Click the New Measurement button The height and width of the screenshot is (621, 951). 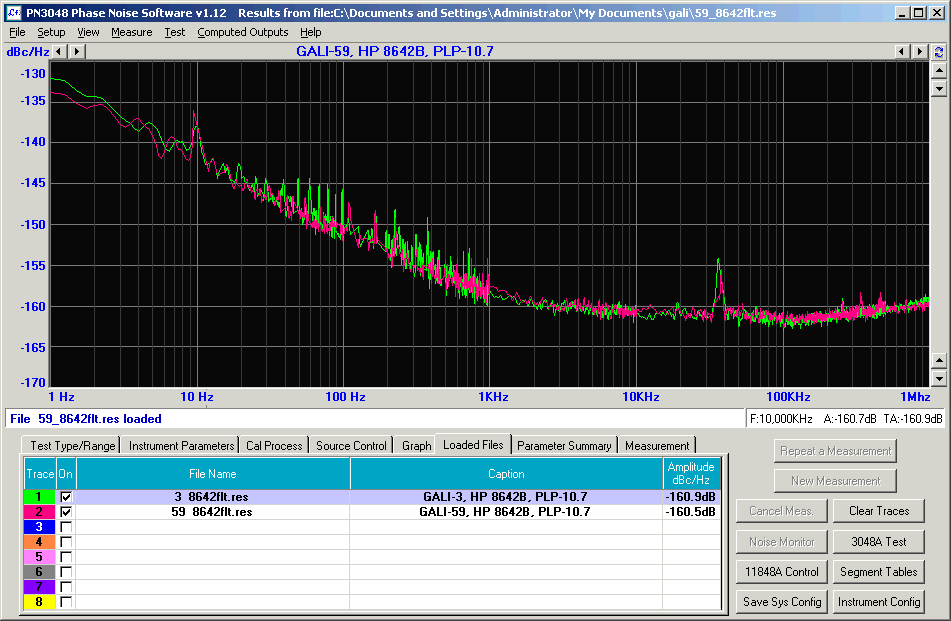click(835, 481)
